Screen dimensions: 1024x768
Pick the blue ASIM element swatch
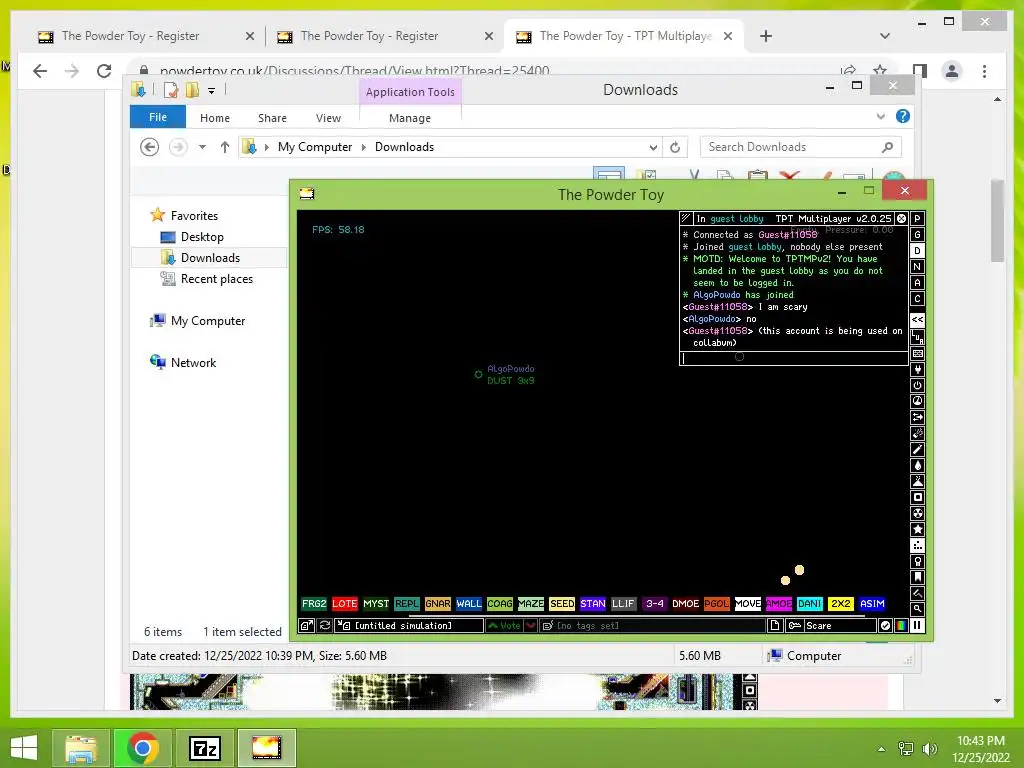[x=872, y=603]
